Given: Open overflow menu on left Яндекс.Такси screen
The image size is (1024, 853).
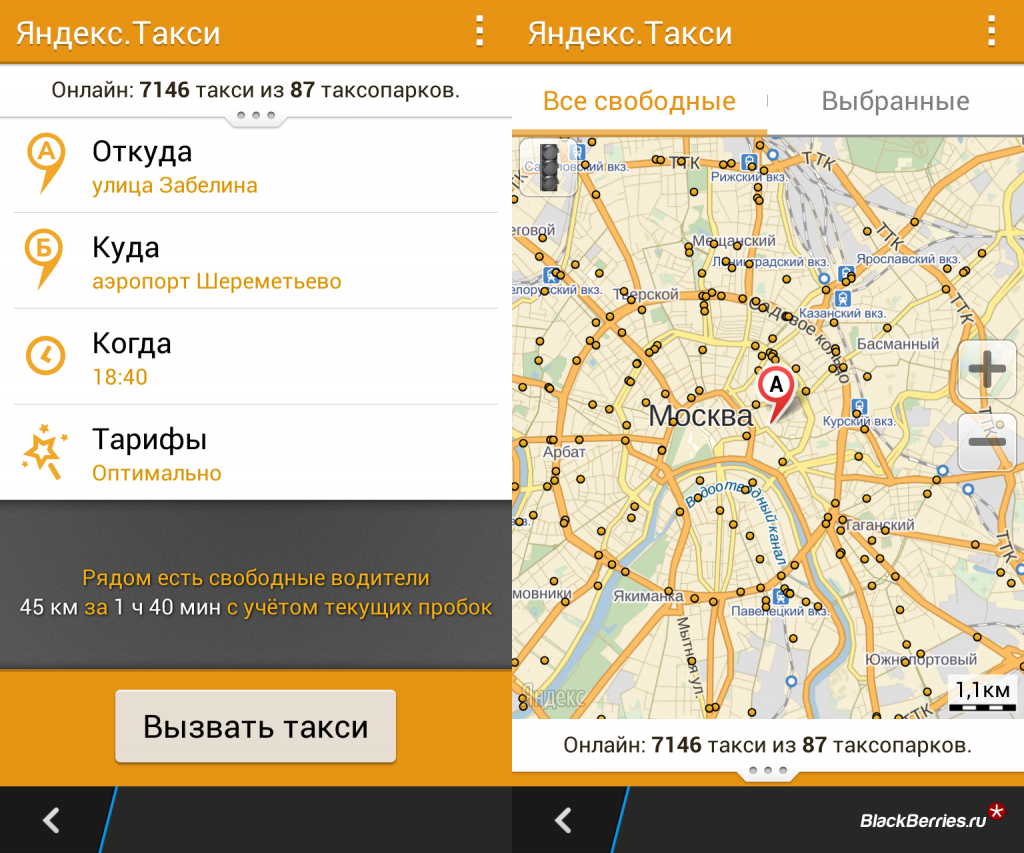Looking at the screenshot, I should 479,31.
